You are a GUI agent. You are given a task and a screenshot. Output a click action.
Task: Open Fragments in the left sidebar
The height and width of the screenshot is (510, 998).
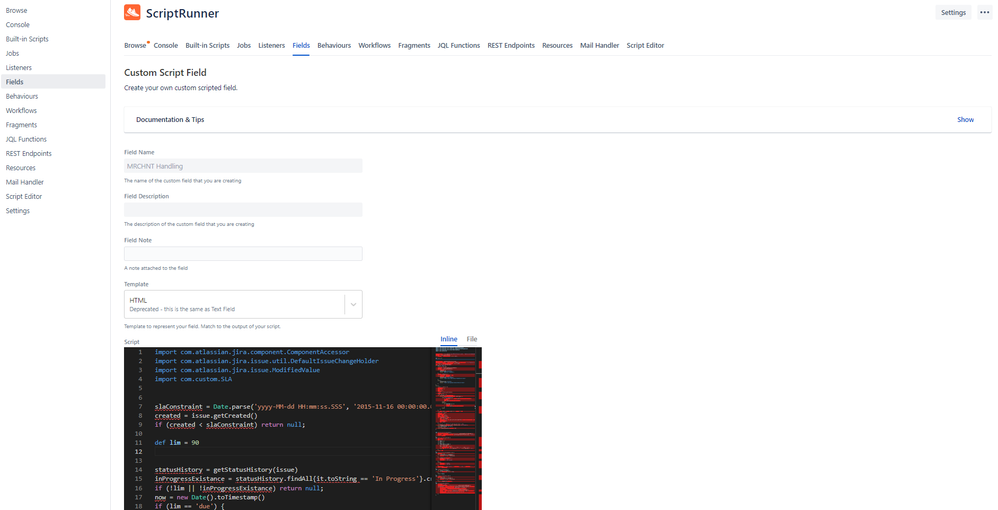tap(22, 125)
